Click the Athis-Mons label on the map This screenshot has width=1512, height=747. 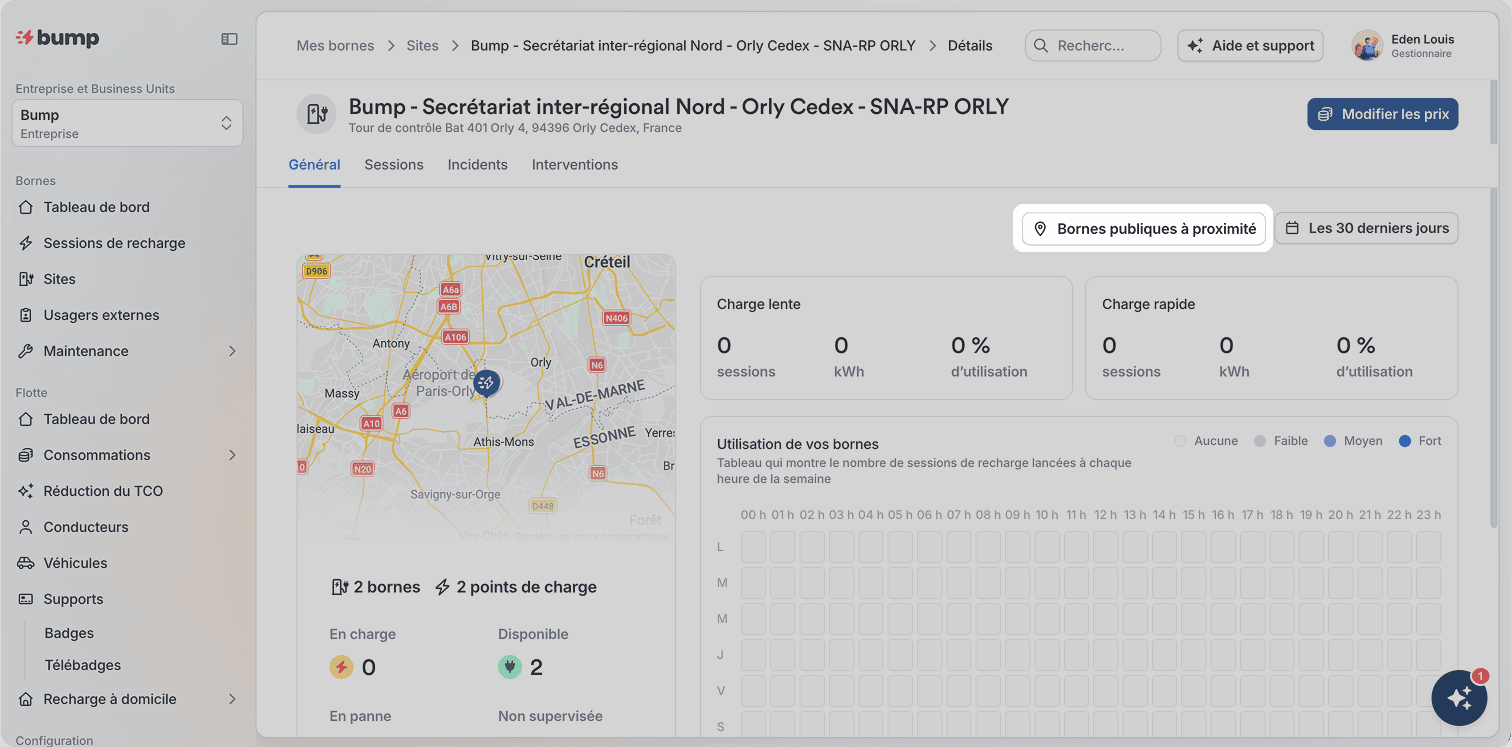click(x=504, y=441)
